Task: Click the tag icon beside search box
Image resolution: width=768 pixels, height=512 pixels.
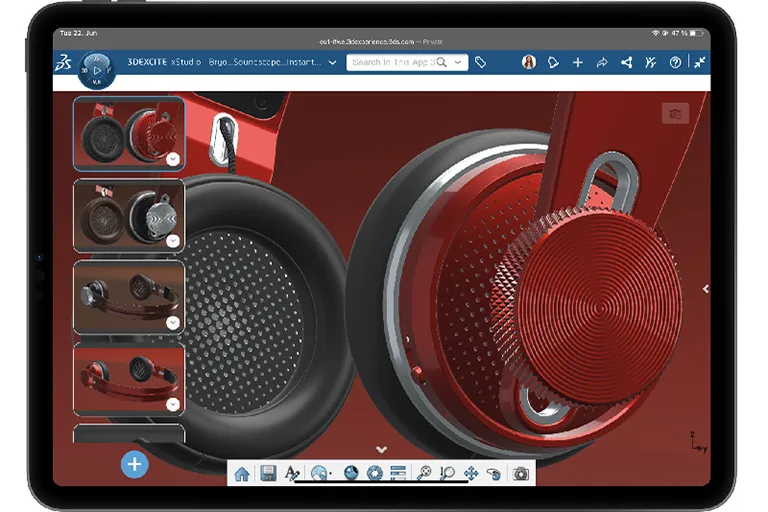Action: pyautogui.click(x=480, y=62)
